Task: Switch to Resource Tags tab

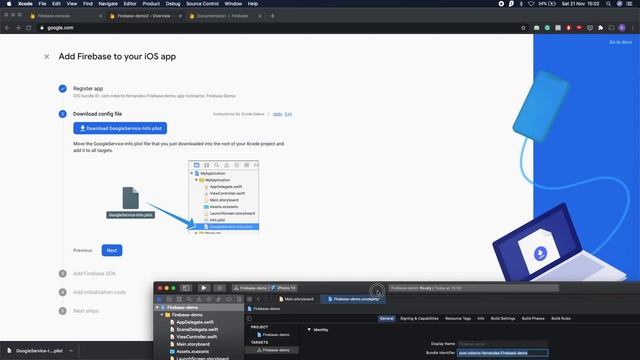Action: click(x=458, y=318)
